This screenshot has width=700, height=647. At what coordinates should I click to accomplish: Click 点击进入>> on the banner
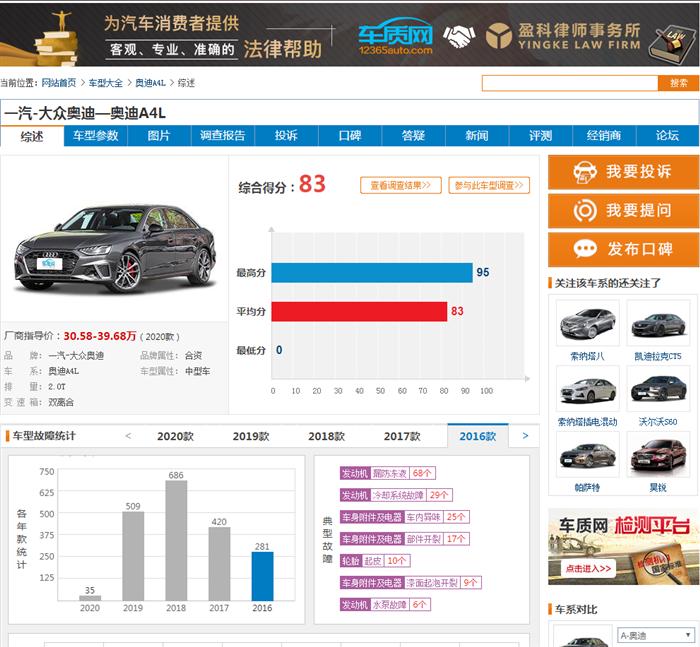point(588,568)
